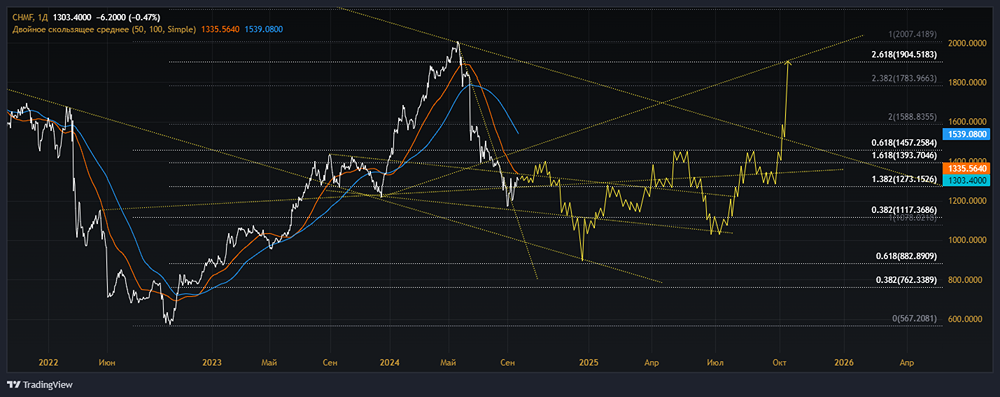Image resolution: width=1000 pixels, height=397 pixels.
Task: Select Fibonacci label 2.618(1904.5183)
Action: [x=904, y=55]
